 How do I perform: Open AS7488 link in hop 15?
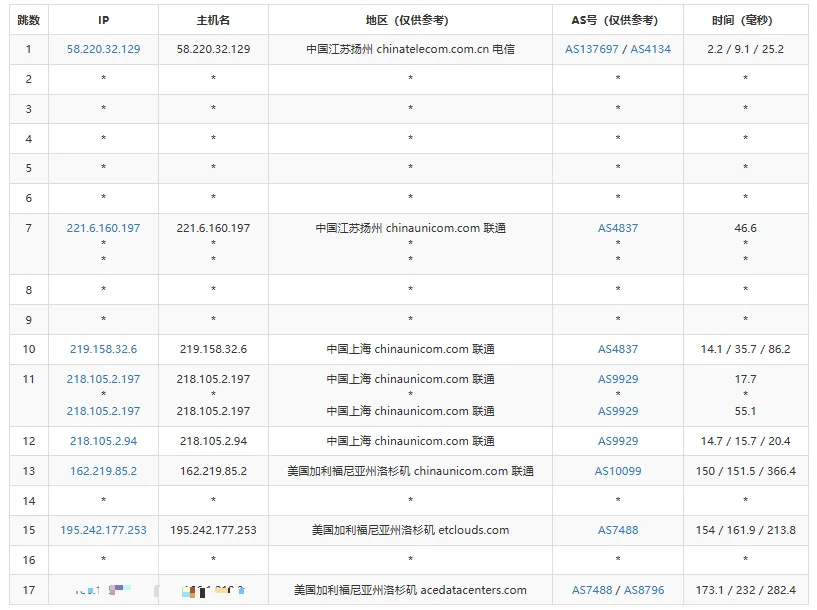617,530
